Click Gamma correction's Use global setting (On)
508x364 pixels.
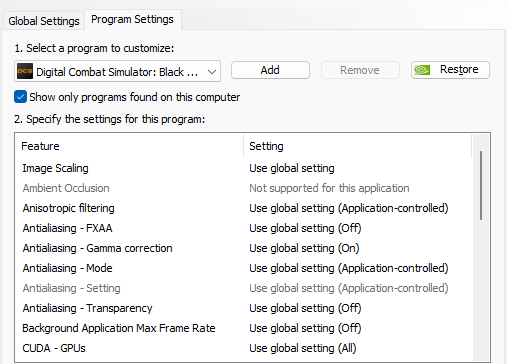(x=304, y=248)
